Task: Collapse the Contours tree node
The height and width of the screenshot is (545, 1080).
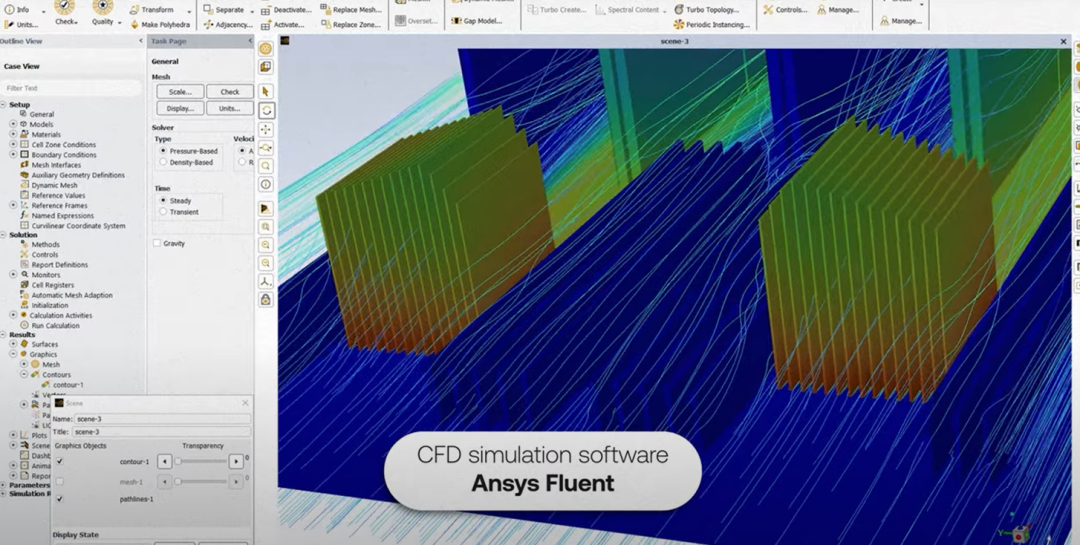Action: tap(23, 374)
